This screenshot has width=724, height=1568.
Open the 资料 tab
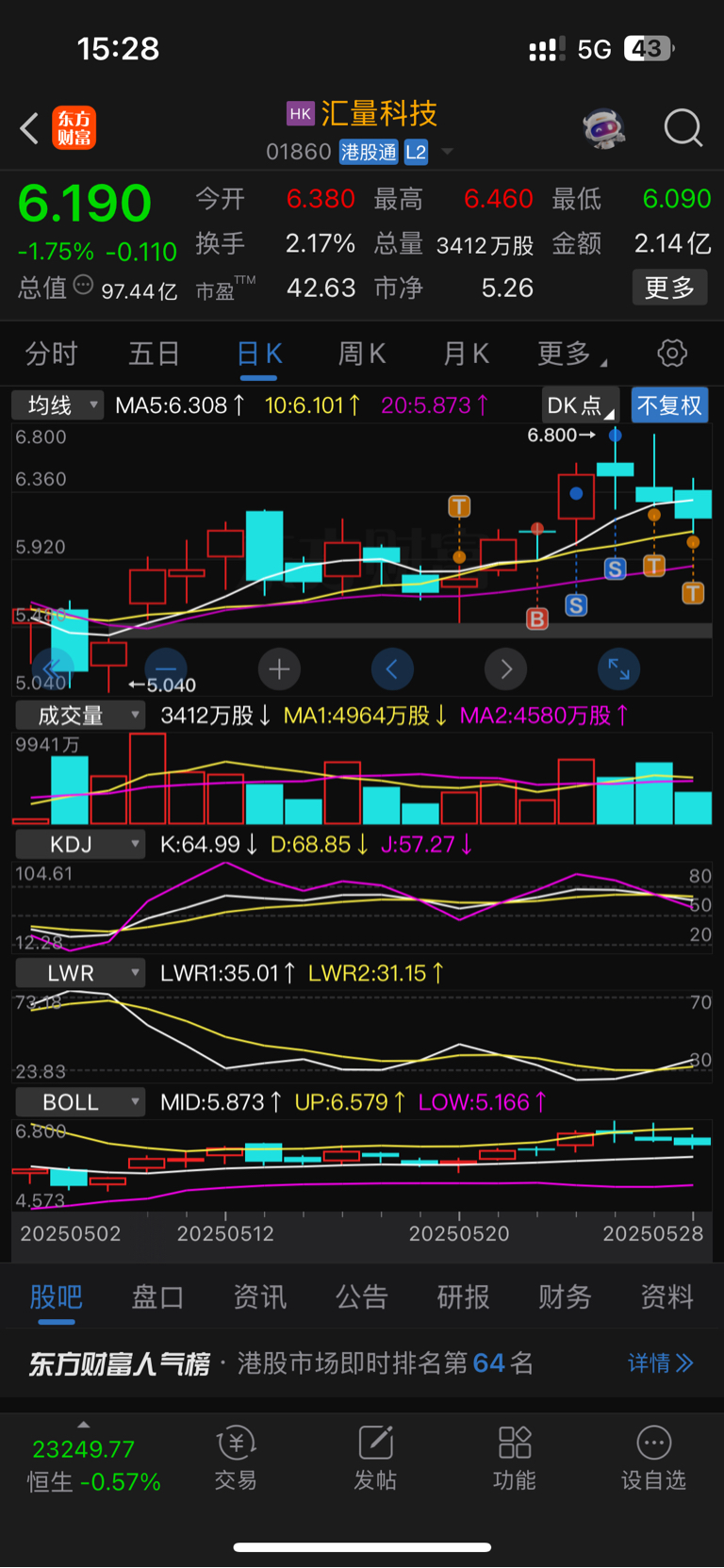pyautogui.click(x=666, y=1297)
